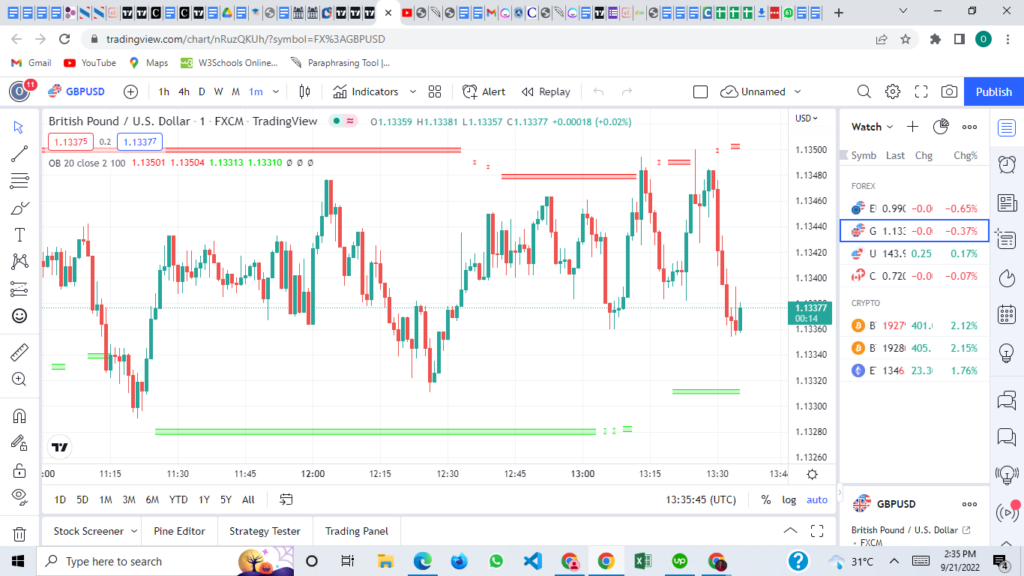Collapse bottom panel with chevron arrow
Image resolution: width=1024 pixels, height=576 pixels.
(790, 531)
